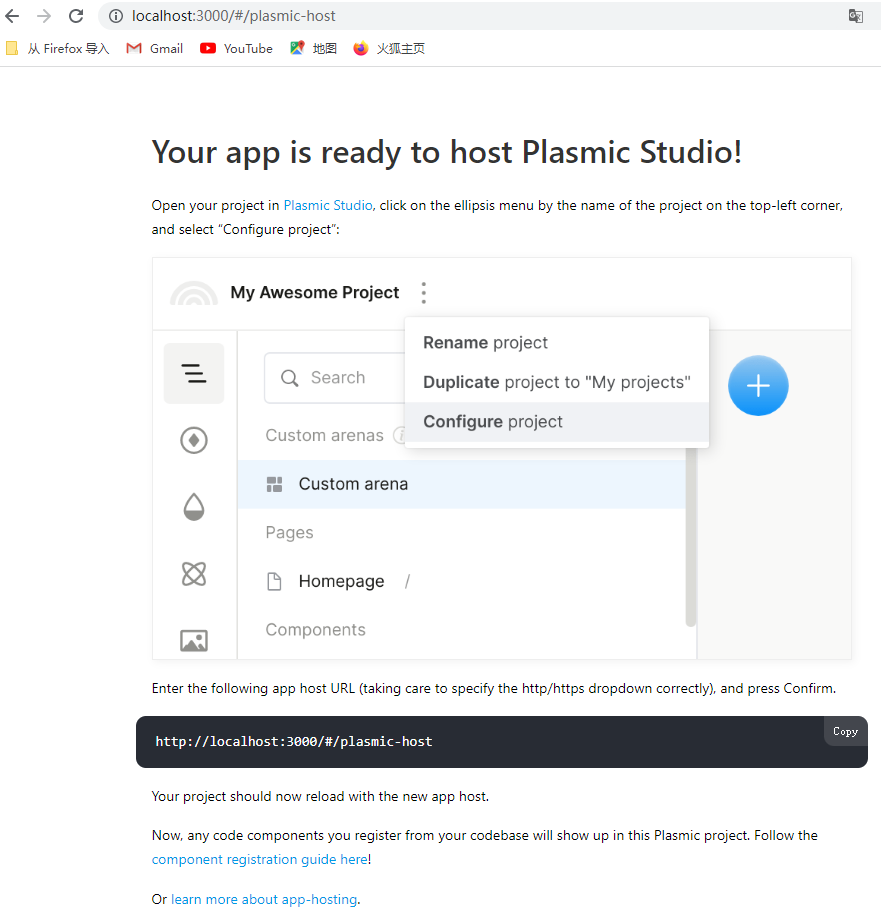Click the translate page icon
The width and height of the screenshot is (881, 923).
click(856, 16)
